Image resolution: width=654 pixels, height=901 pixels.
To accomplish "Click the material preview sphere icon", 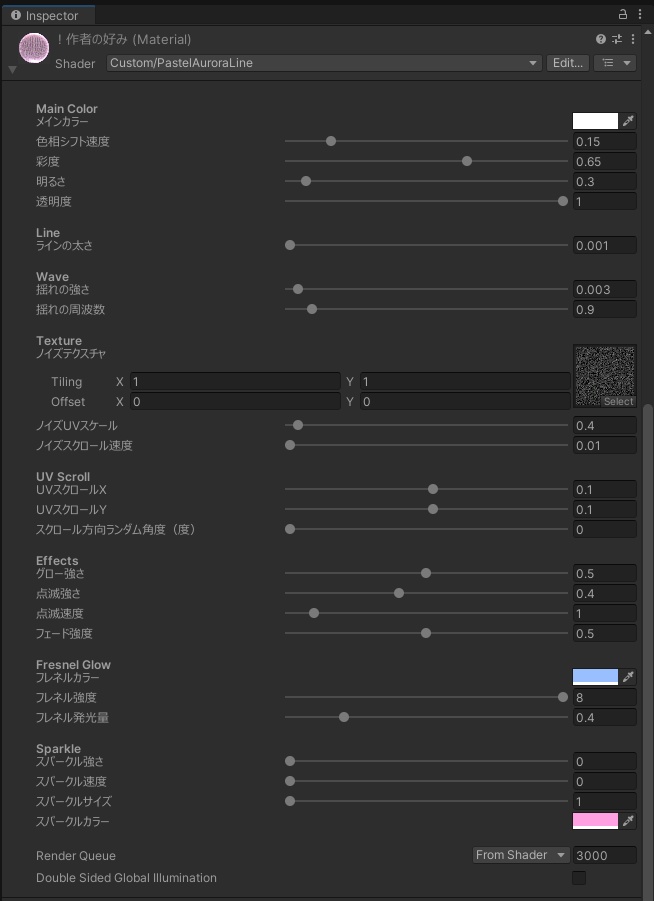I will click(34, 48).
